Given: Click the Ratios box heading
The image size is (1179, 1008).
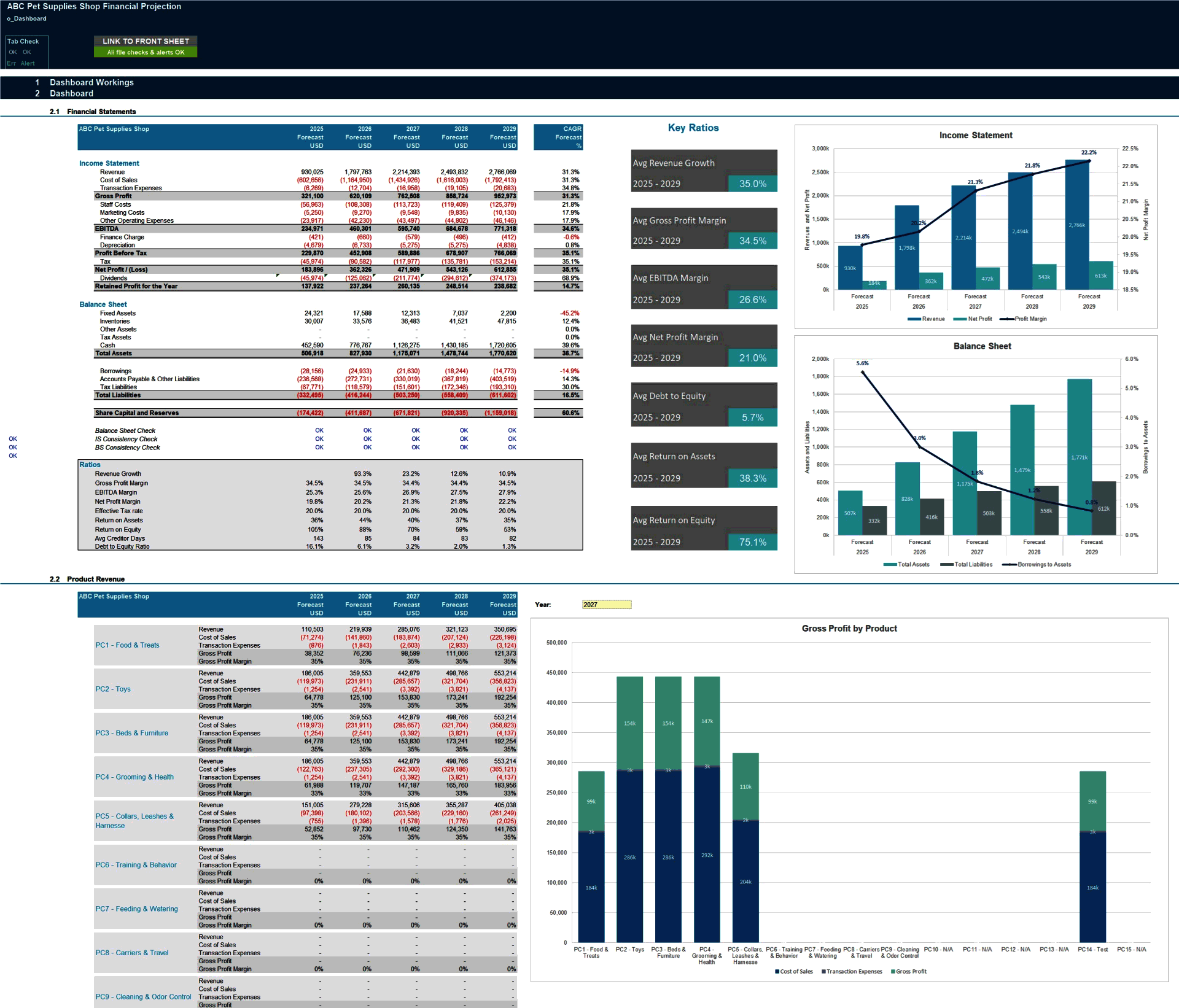Looking at the screenshot, I should (90, 465).
